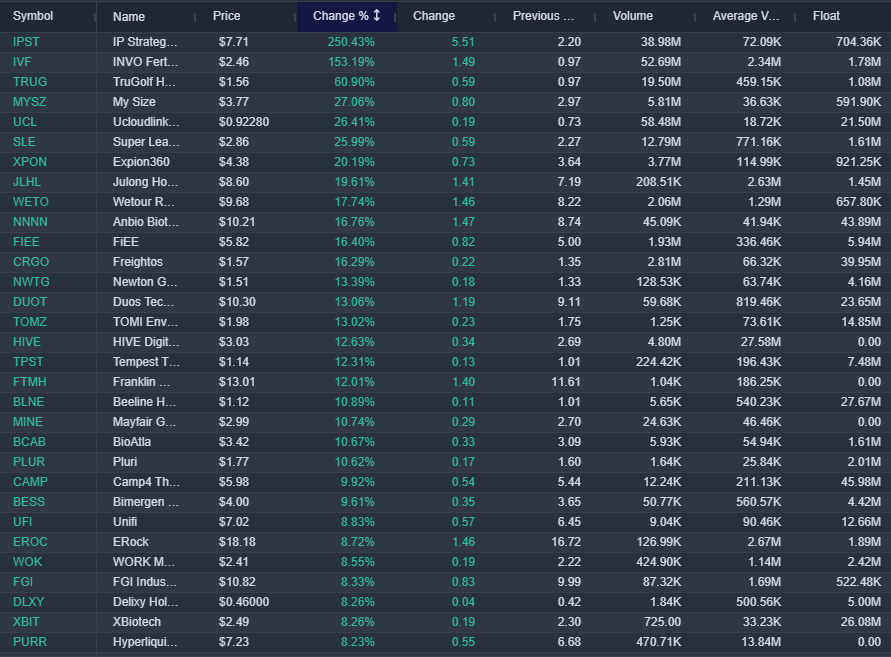Open the BLNE ticker symbol

(28, 402)
